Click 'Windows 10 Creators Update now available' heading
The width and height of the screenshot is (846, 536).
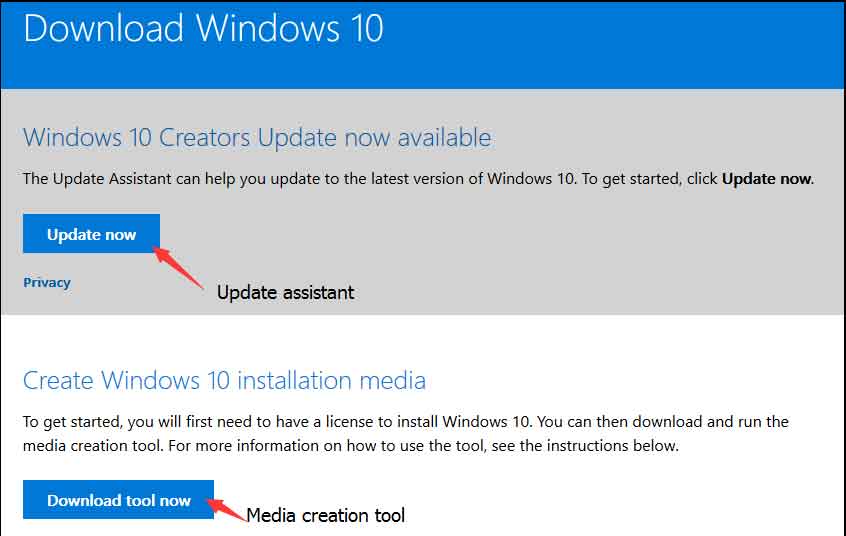tap(257, 137)
